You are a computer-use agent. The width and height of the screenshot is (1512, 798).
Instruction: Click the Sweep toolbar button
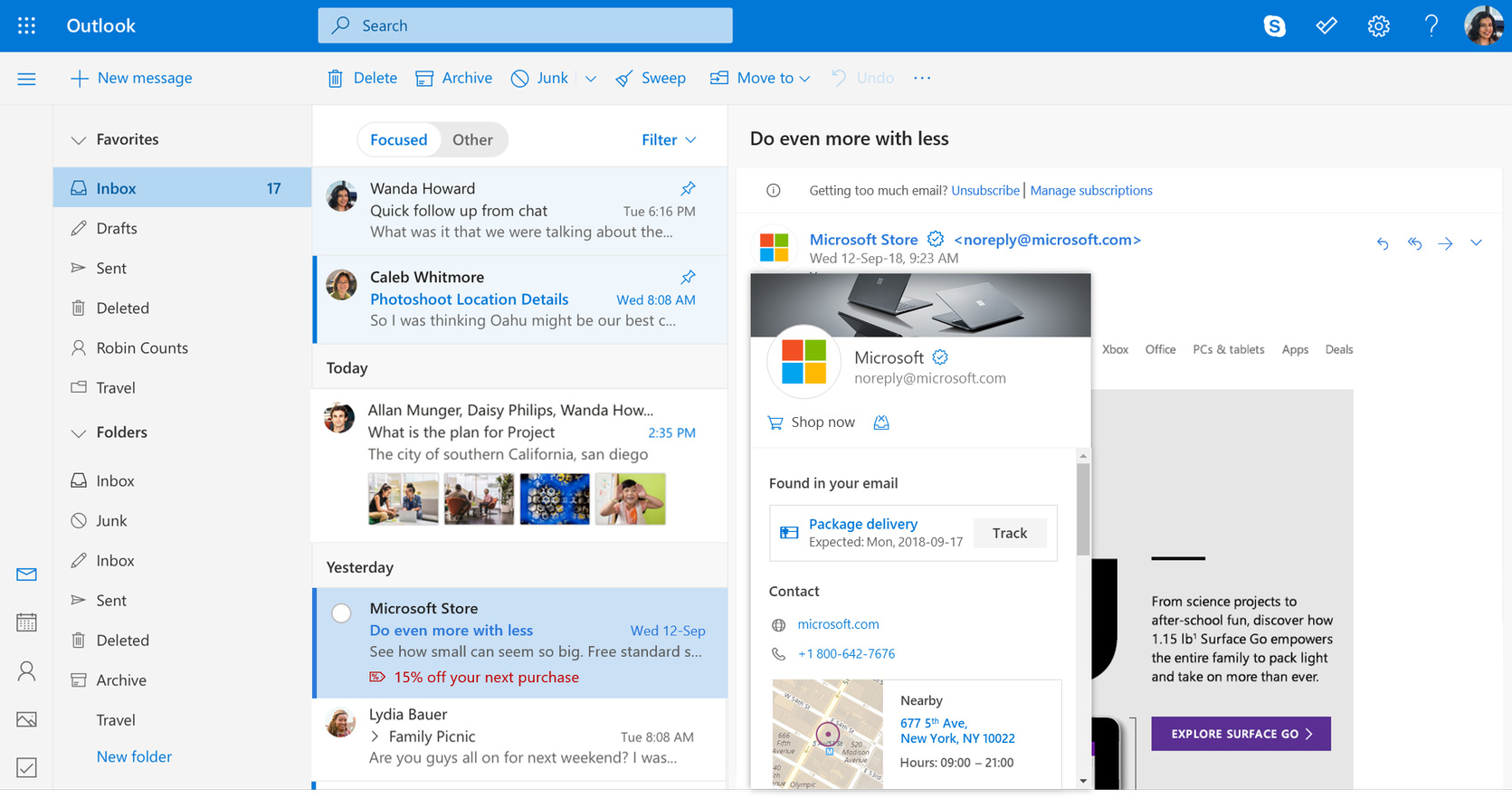(x=650, y=78)
